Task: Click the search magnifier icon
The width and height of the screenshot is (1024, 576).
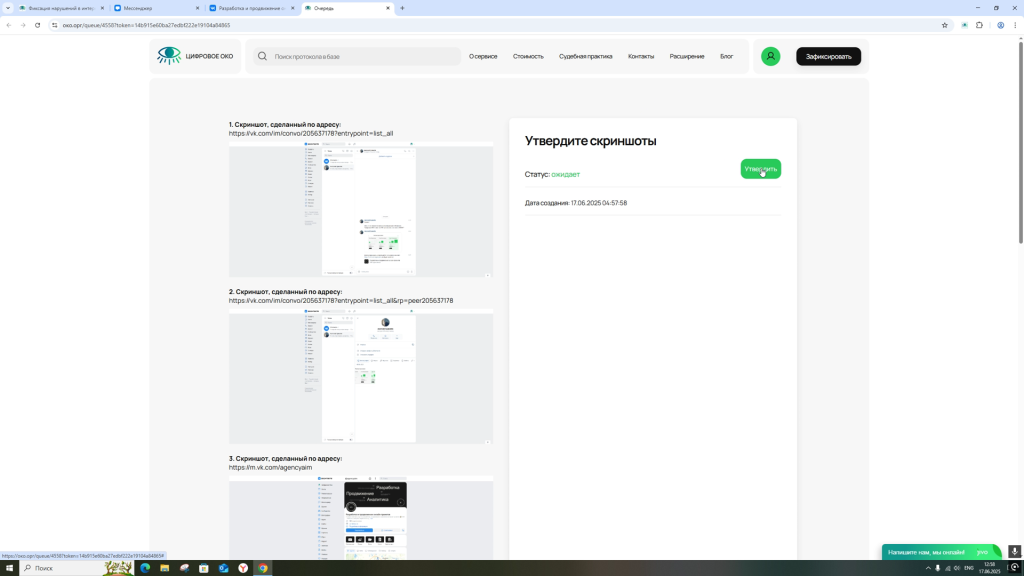Action: click(263, 56)
